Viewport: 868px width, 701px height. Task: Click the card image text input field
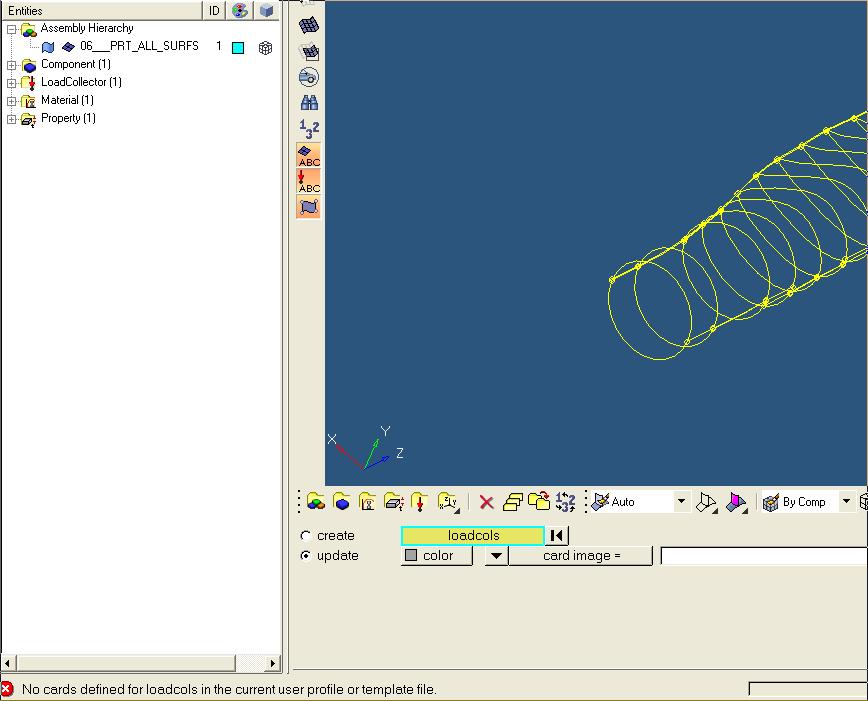click(762, 556)
